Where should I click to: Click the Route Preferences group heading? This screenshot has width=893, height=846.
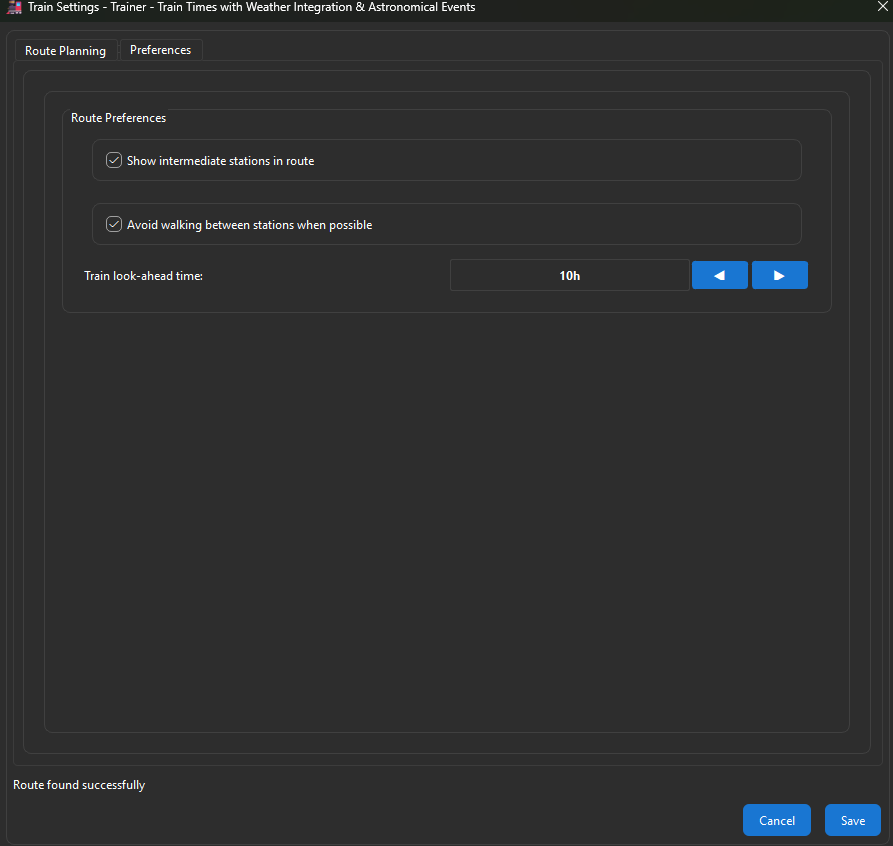[118, 118]
